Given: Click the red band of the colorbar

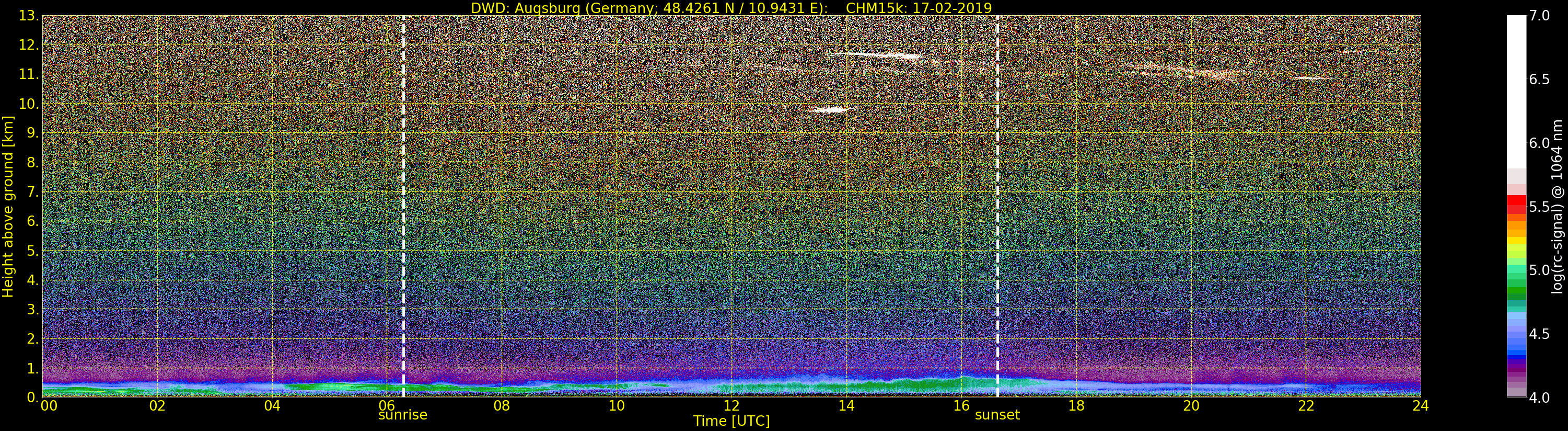Looking at the screenshot, I should (x=1516, y=204).
